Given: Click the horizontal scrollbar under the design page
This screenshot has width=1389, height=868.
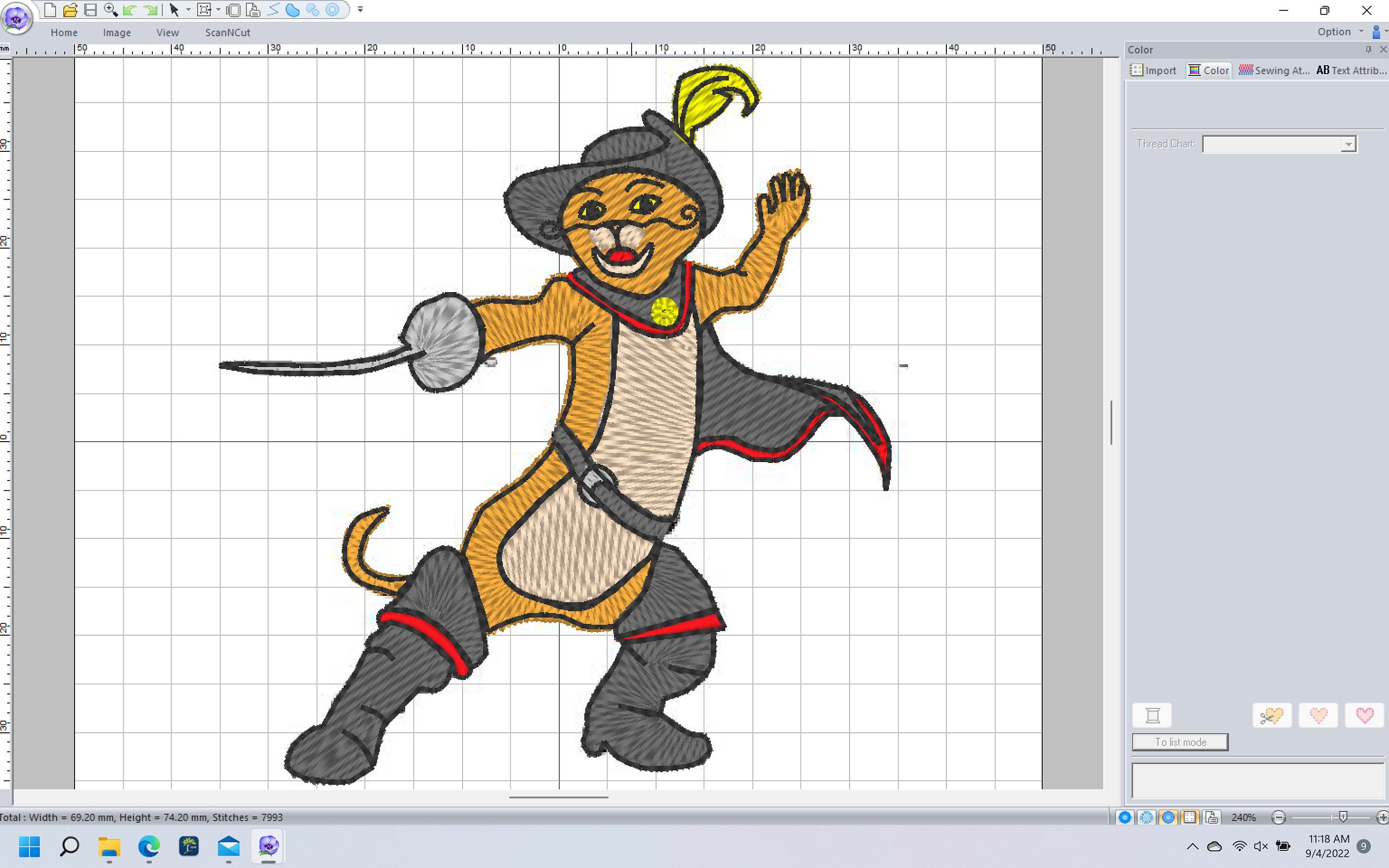Looking at the screenshot, I should pos(558,797).
